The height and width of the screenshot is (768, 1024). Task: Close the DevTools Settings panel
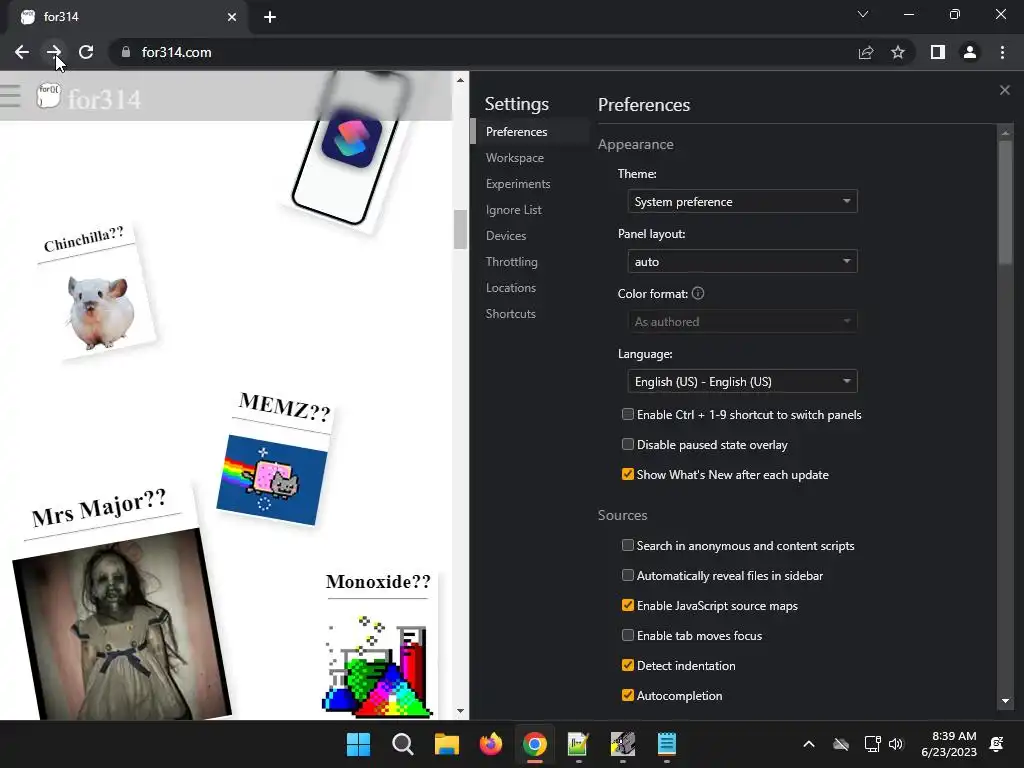[x=1004, y=90]
